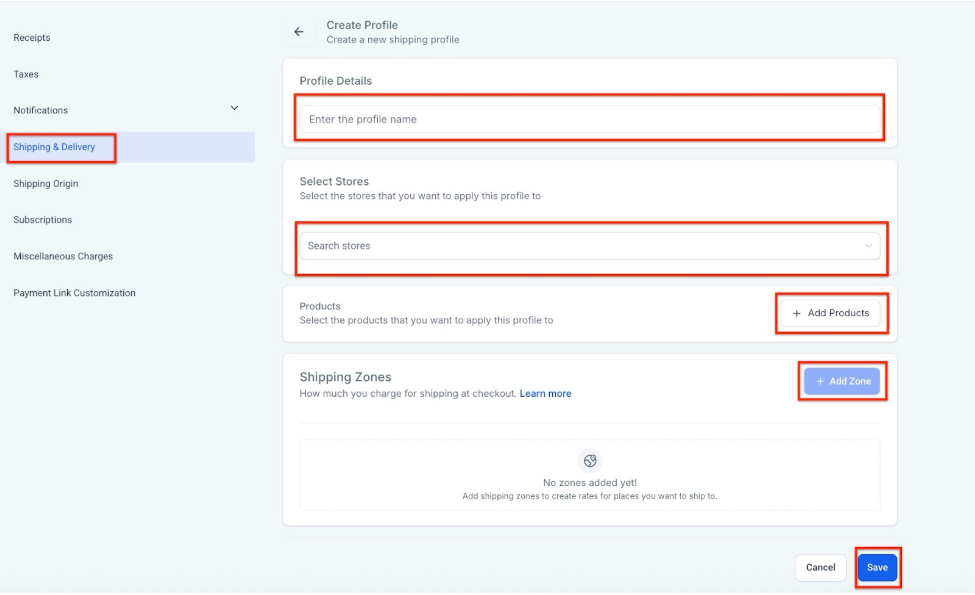Viewport: 975px width, 595px height.
Task: Open Subscriptions settings
Action: coord(43,220)
